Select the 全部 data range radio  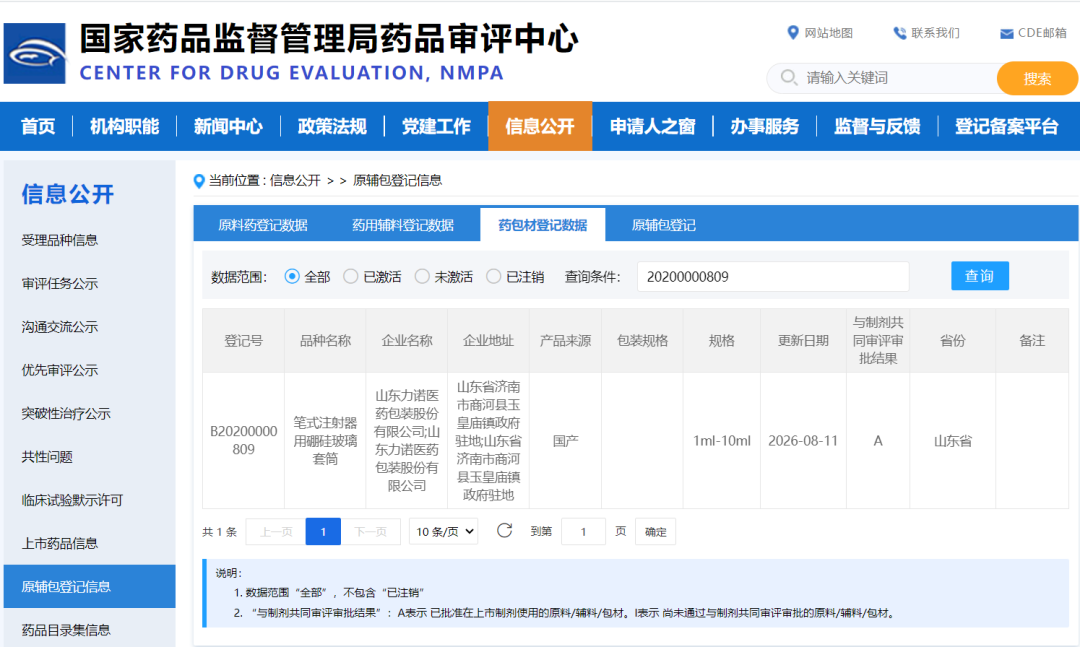[x=292, y=276]
